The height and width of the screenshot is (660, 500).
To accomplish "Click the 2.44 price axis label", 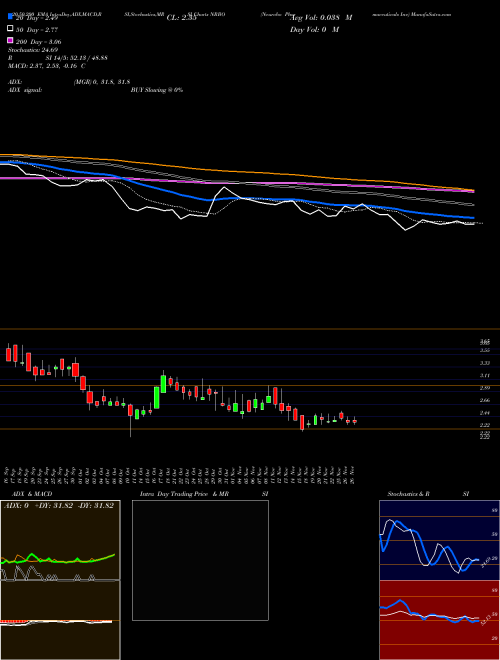I will click(485, 413).
